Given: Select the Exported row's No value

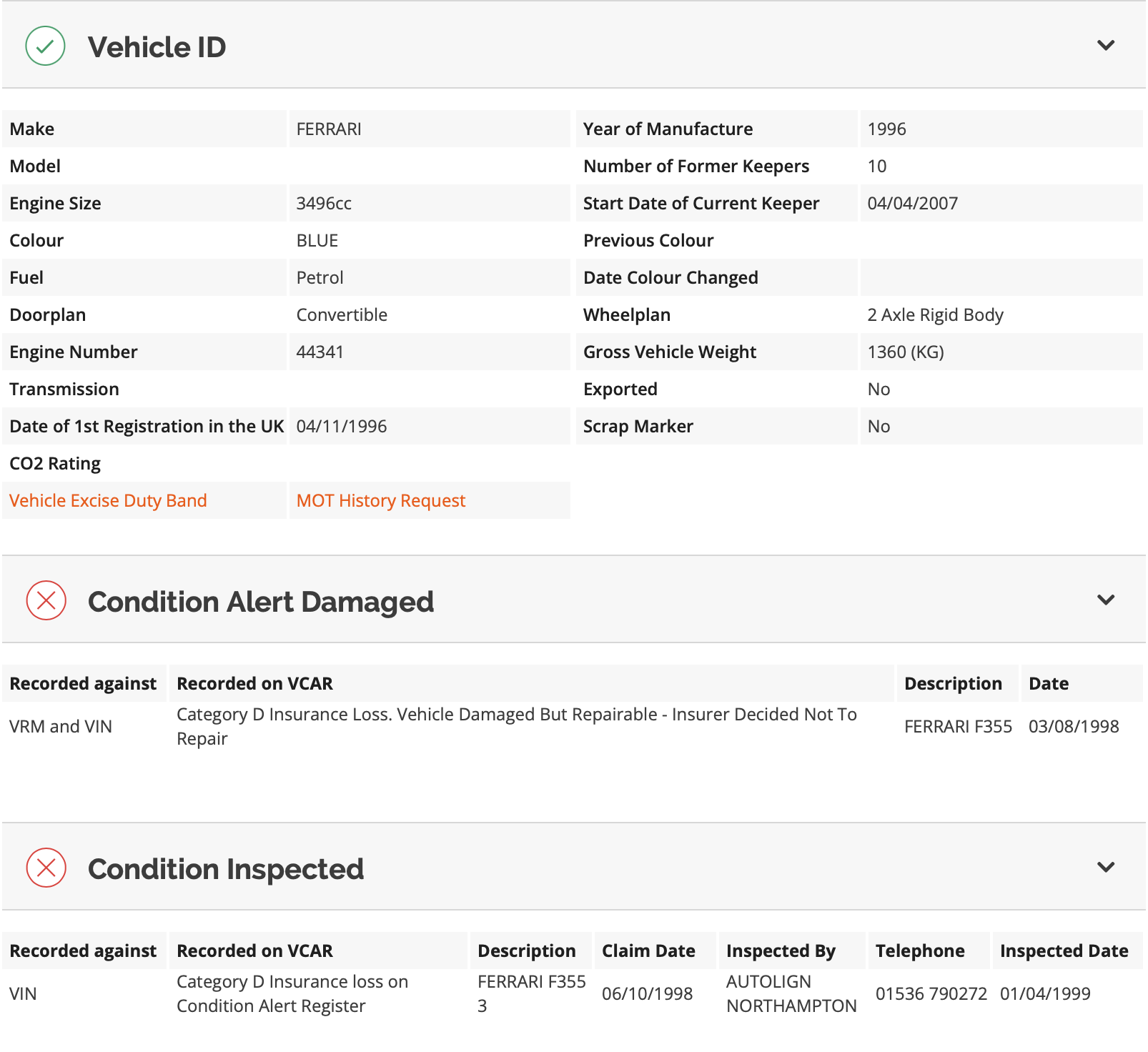Looking at the screenshot, I should (x=879, y=389).
